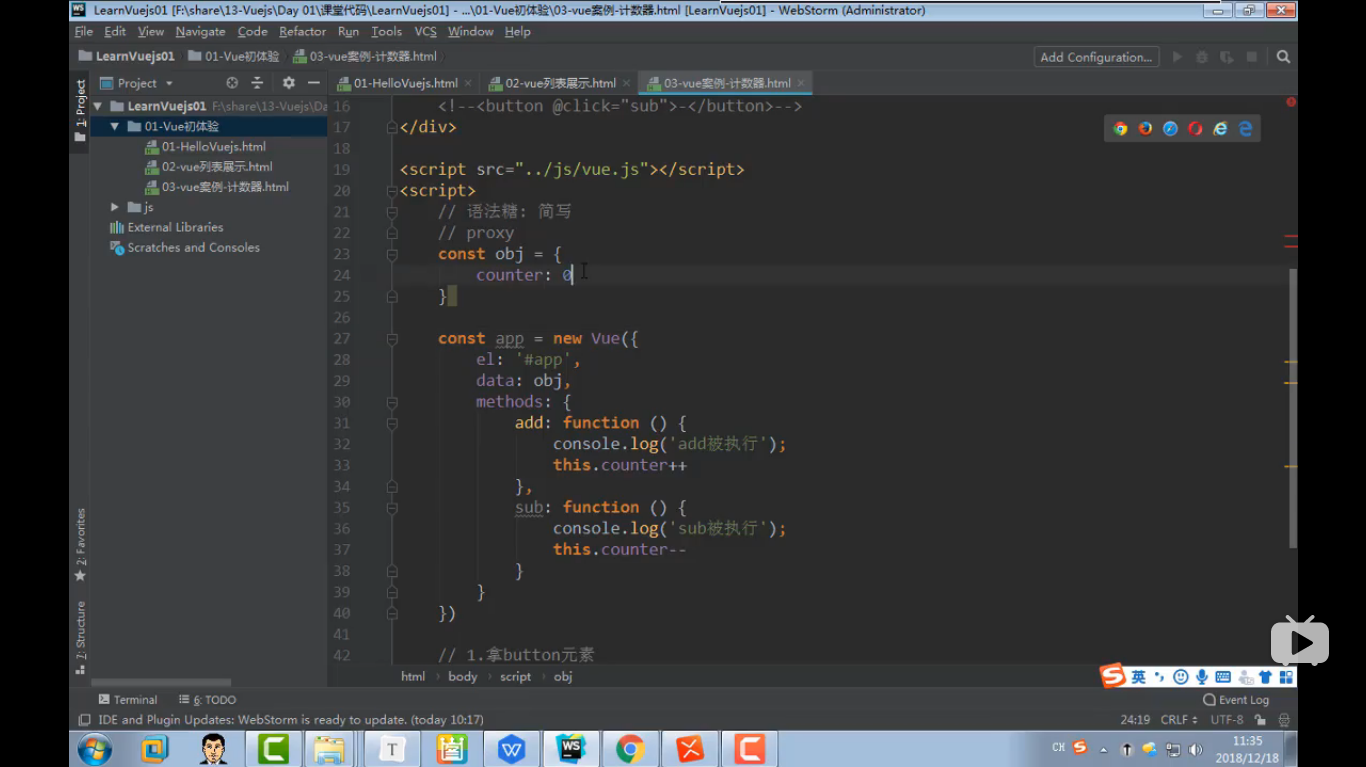Screen dimensions: 1366x767
Task: Click the tool windows quick access icon in status bar
Action: 85,720
